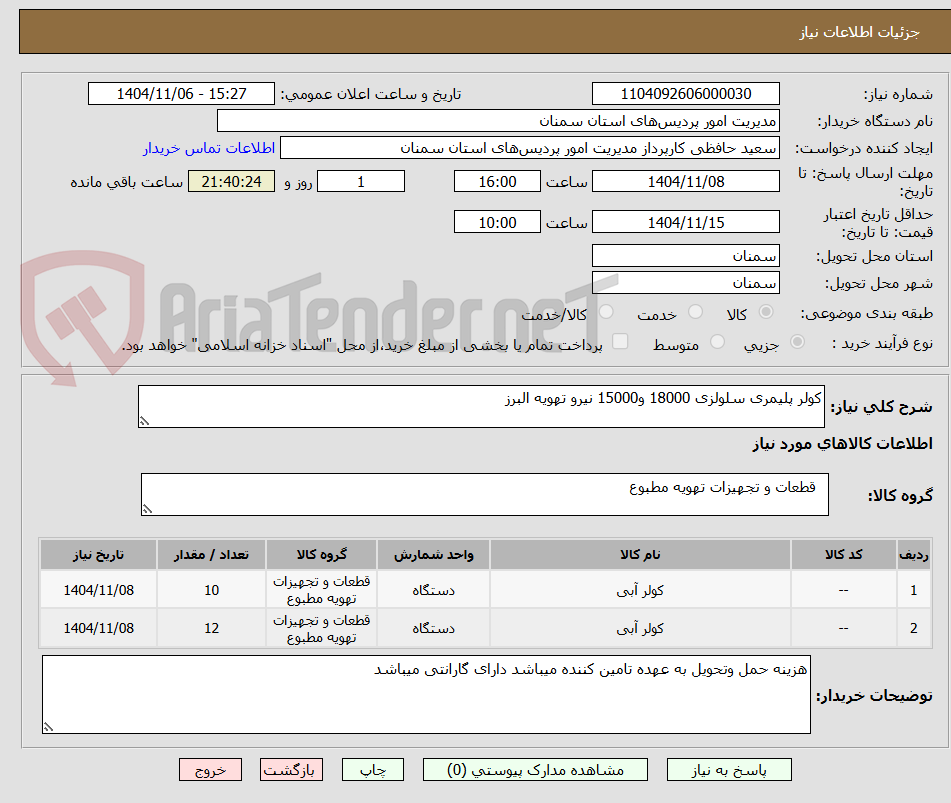The height and width of the screenshot is (803, 951).
Task: Click 'دستگاه' unit in row 2
Action: coord(433,628)
